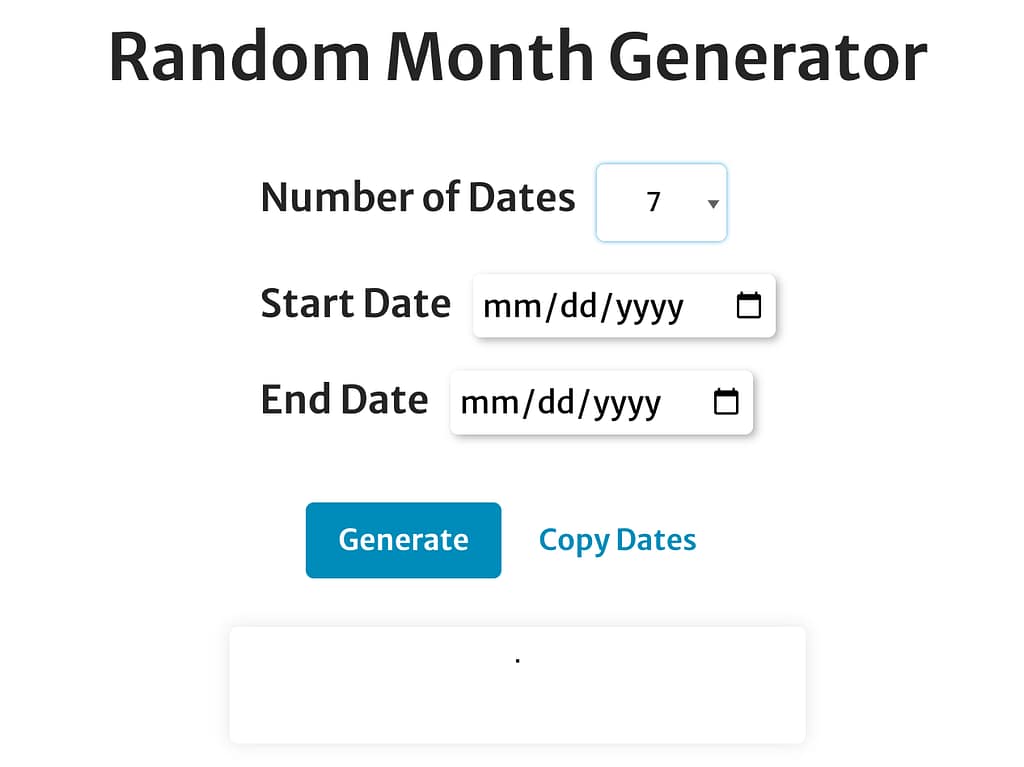Click the Number of Dates label

tap(418, 198)
